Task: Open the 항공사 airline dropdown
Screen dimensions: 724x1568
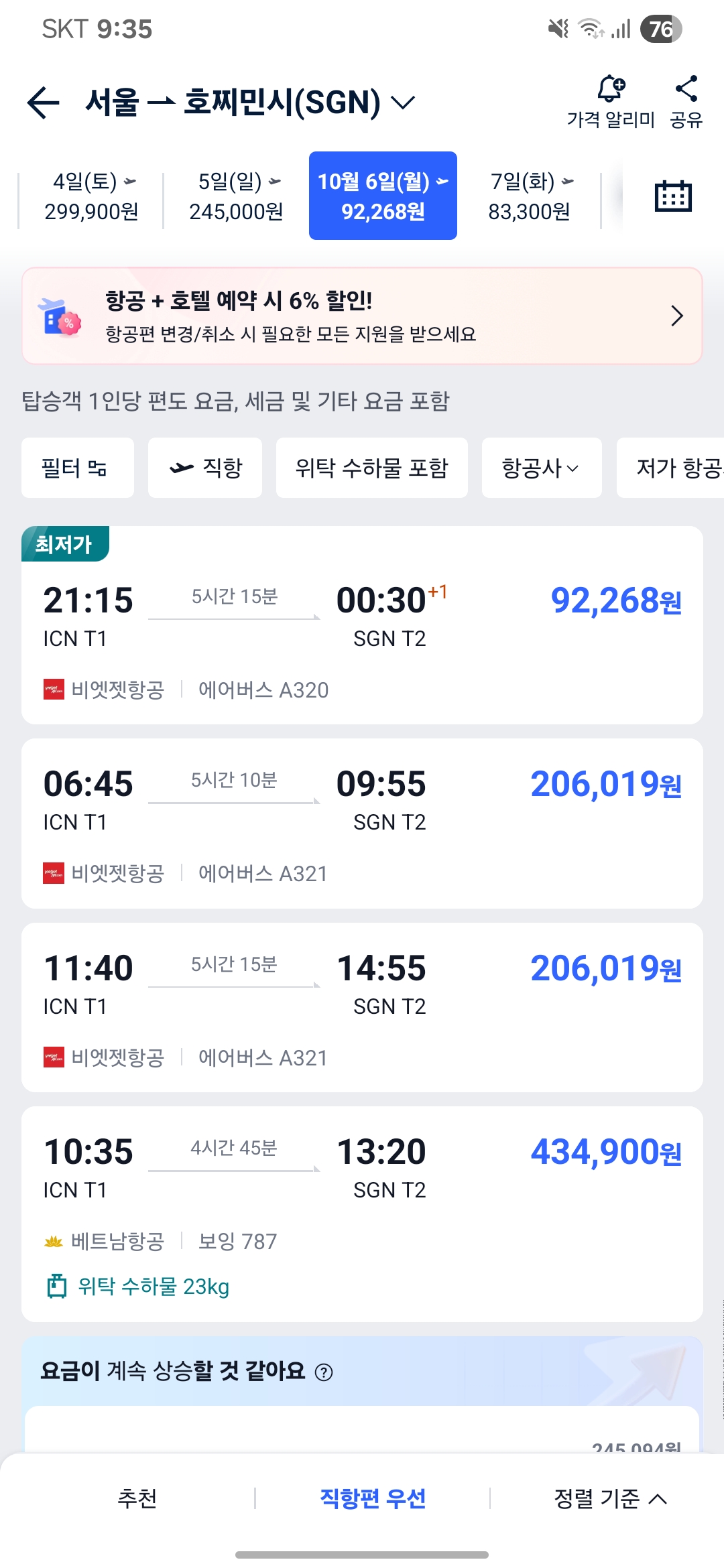Action: pos(541,468)
